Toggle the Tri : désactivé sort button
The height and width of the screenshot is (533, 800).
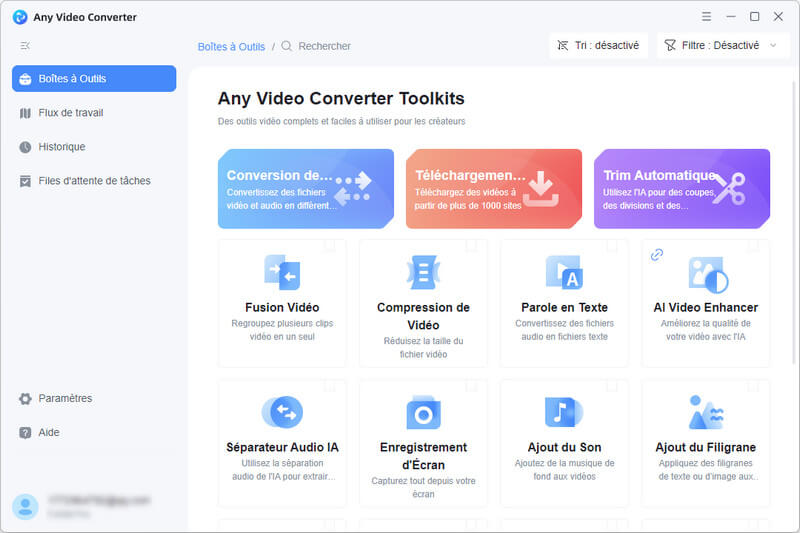(x=599, y=46)
